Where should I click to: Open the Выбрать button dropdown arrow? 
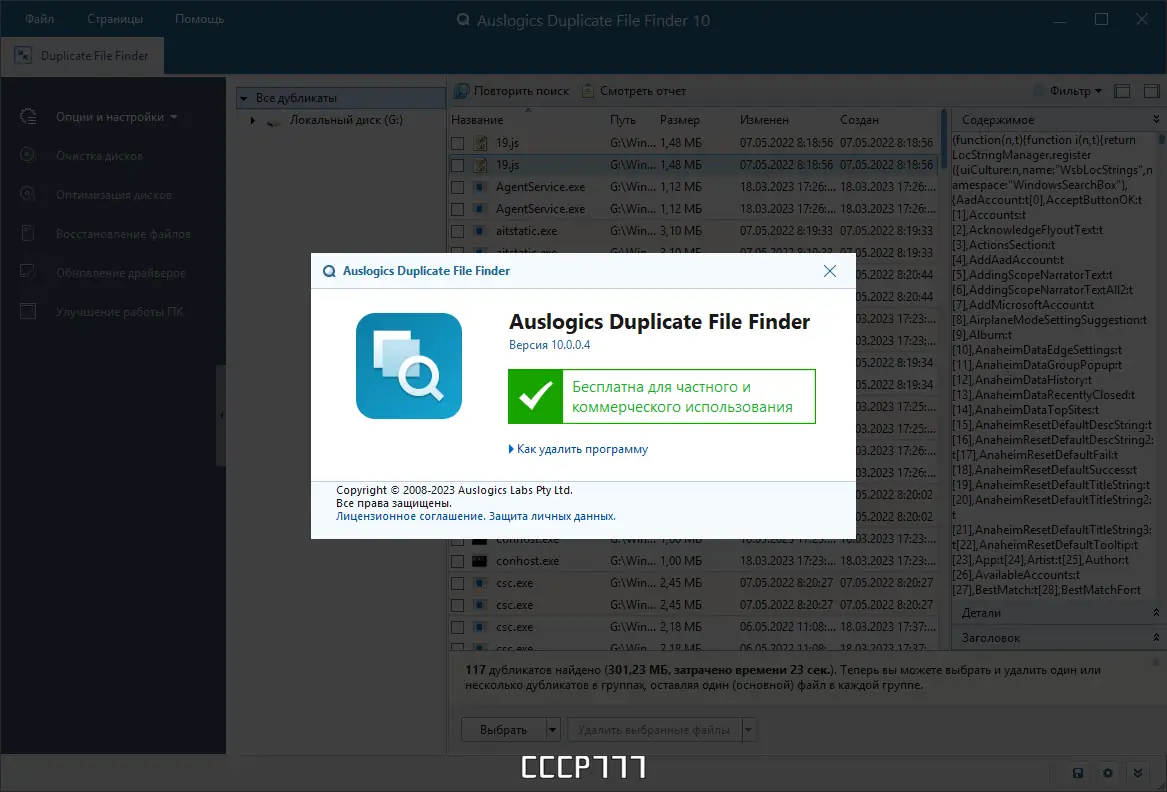tap(552, 730)
